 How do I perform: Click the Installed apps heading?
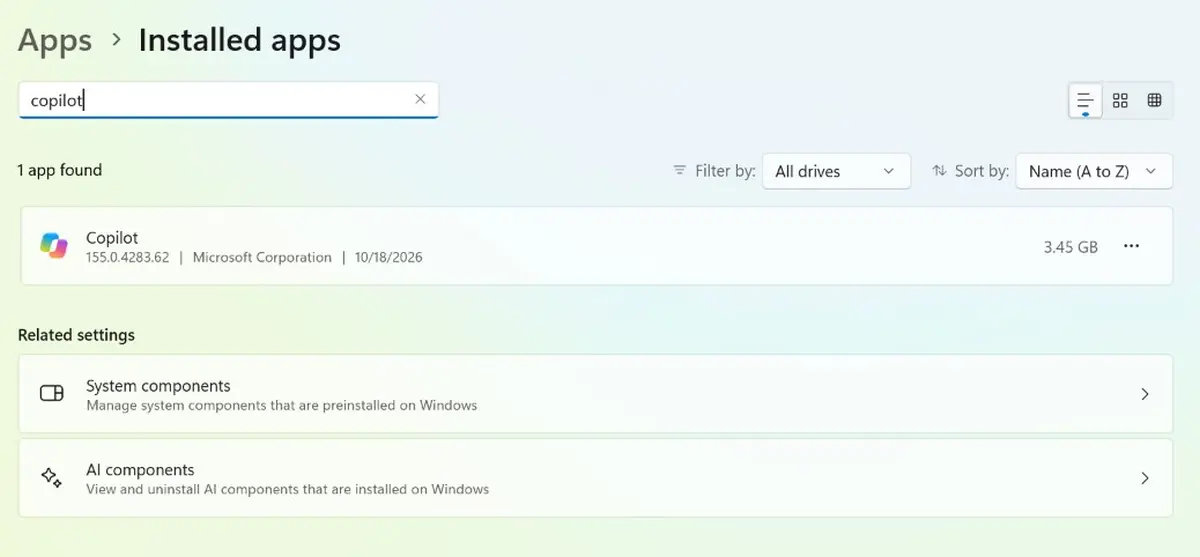[240, 40]
